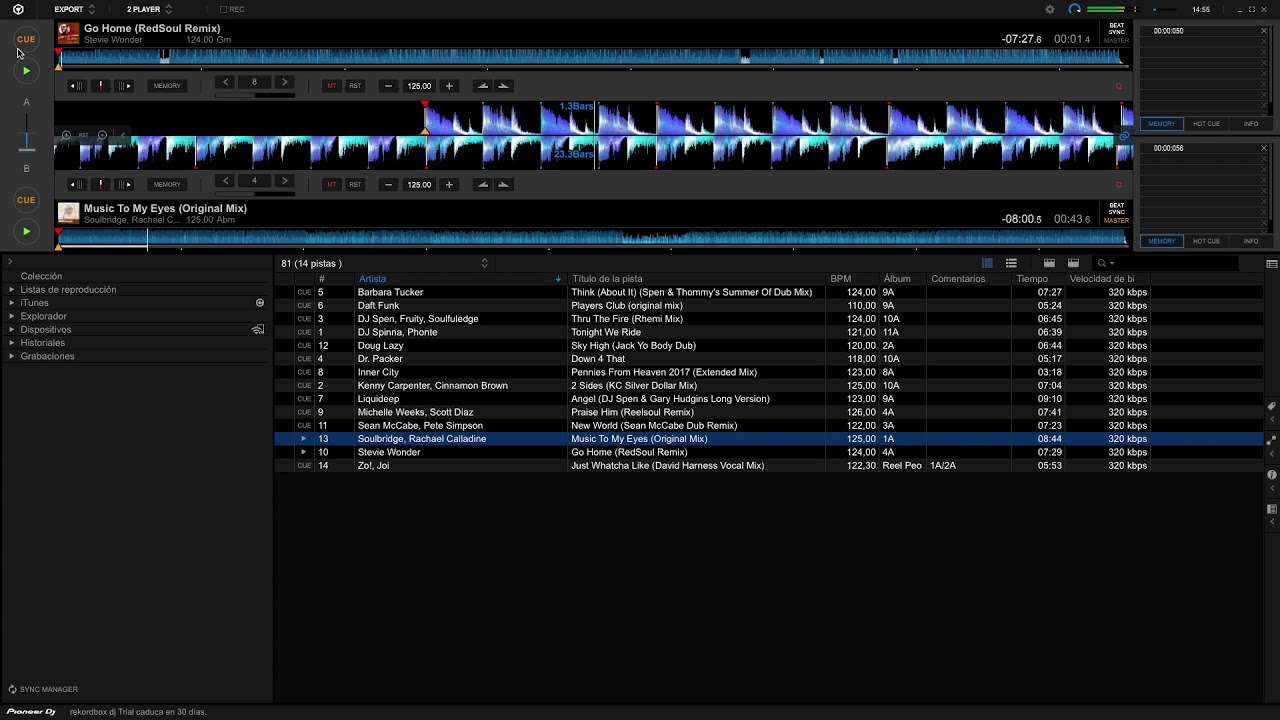Screen dimensions: 1280x720
Task: Set cue point on deck B
Action: 100,184
